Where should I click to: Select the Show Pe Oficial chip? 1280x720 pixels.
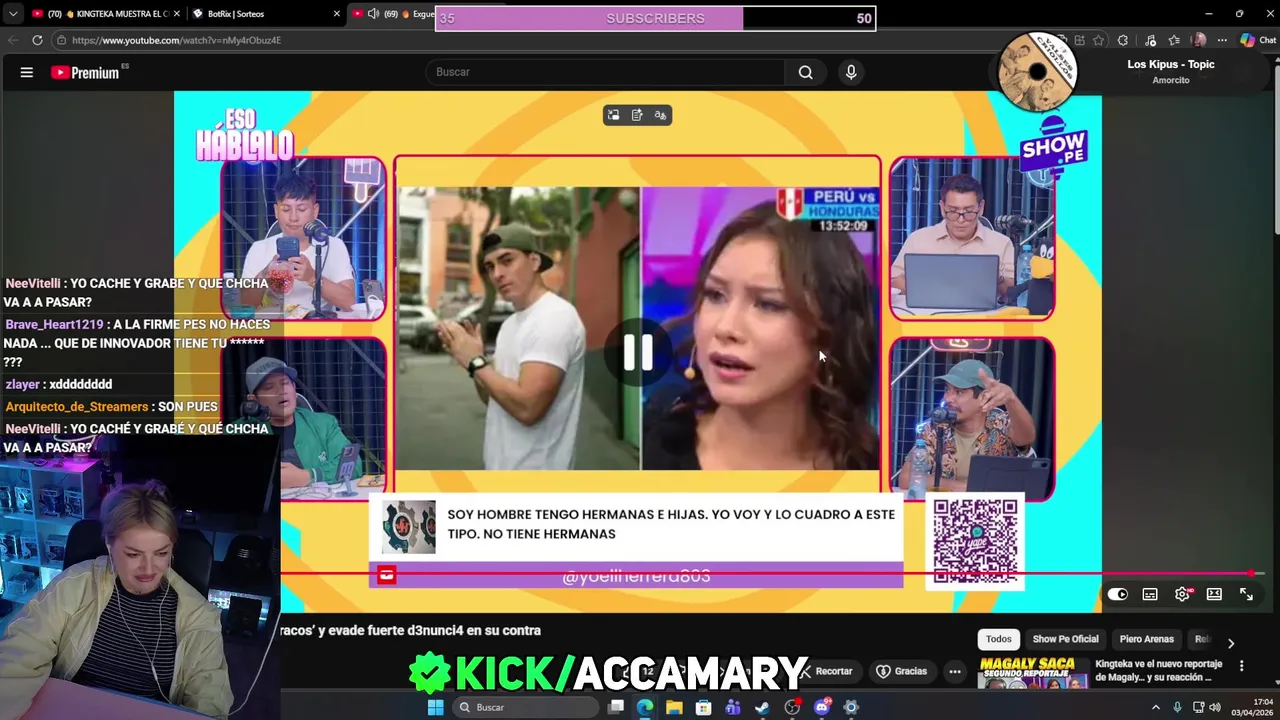point(1065,639)
